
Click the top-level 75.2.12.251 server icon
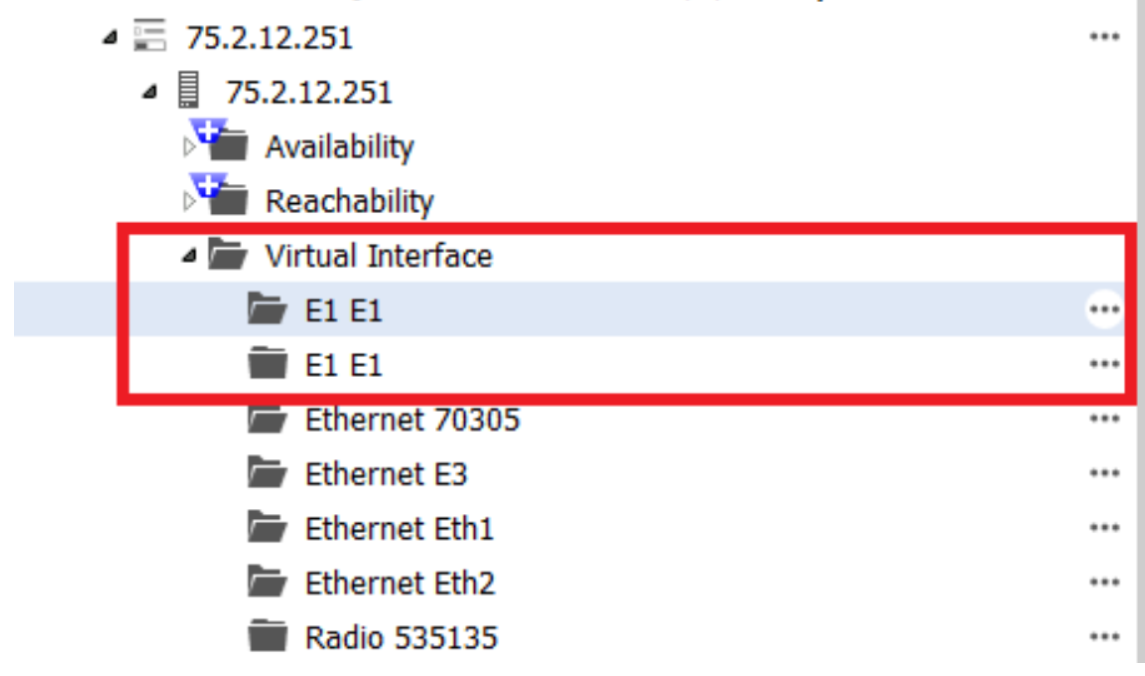tap(150, 39)
